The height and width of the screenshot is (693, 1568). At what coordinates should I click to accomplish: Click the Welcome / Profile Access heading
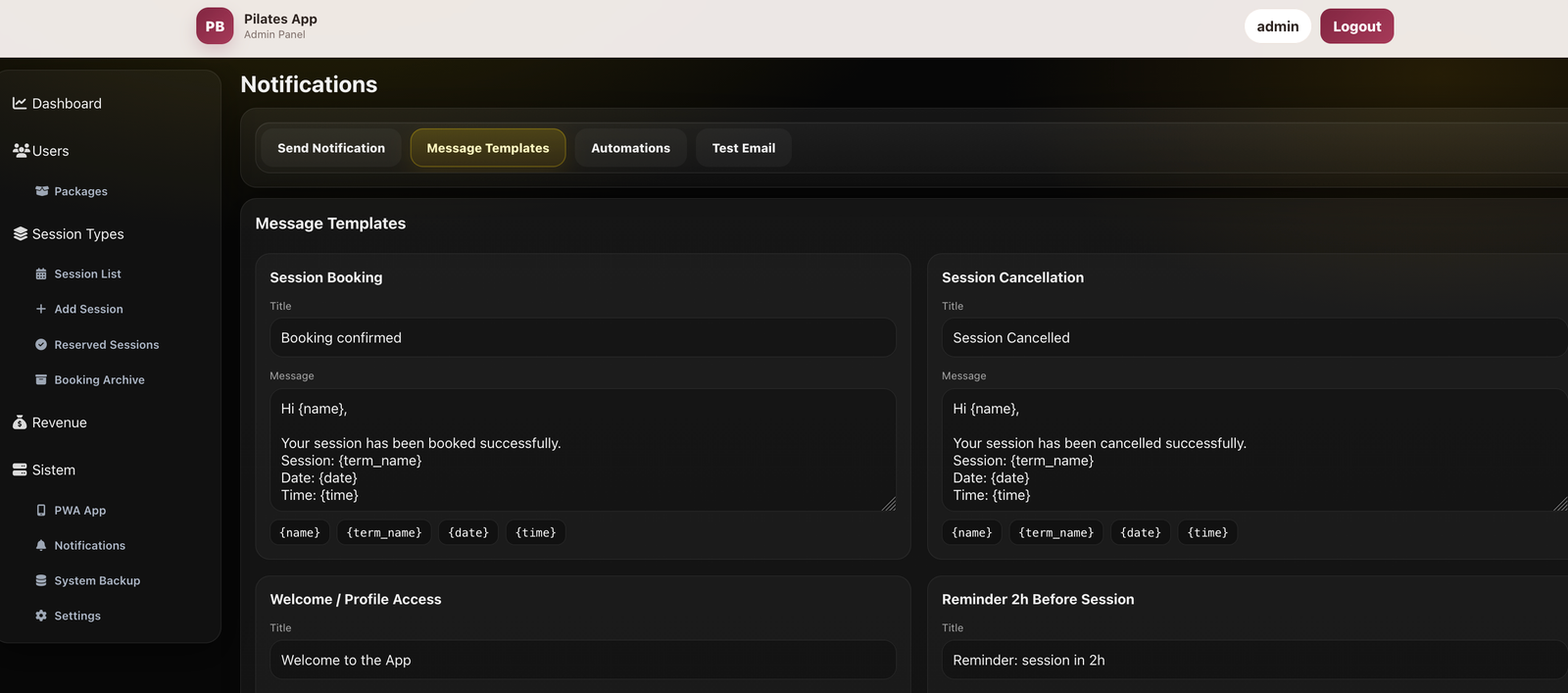click(356, 599)
